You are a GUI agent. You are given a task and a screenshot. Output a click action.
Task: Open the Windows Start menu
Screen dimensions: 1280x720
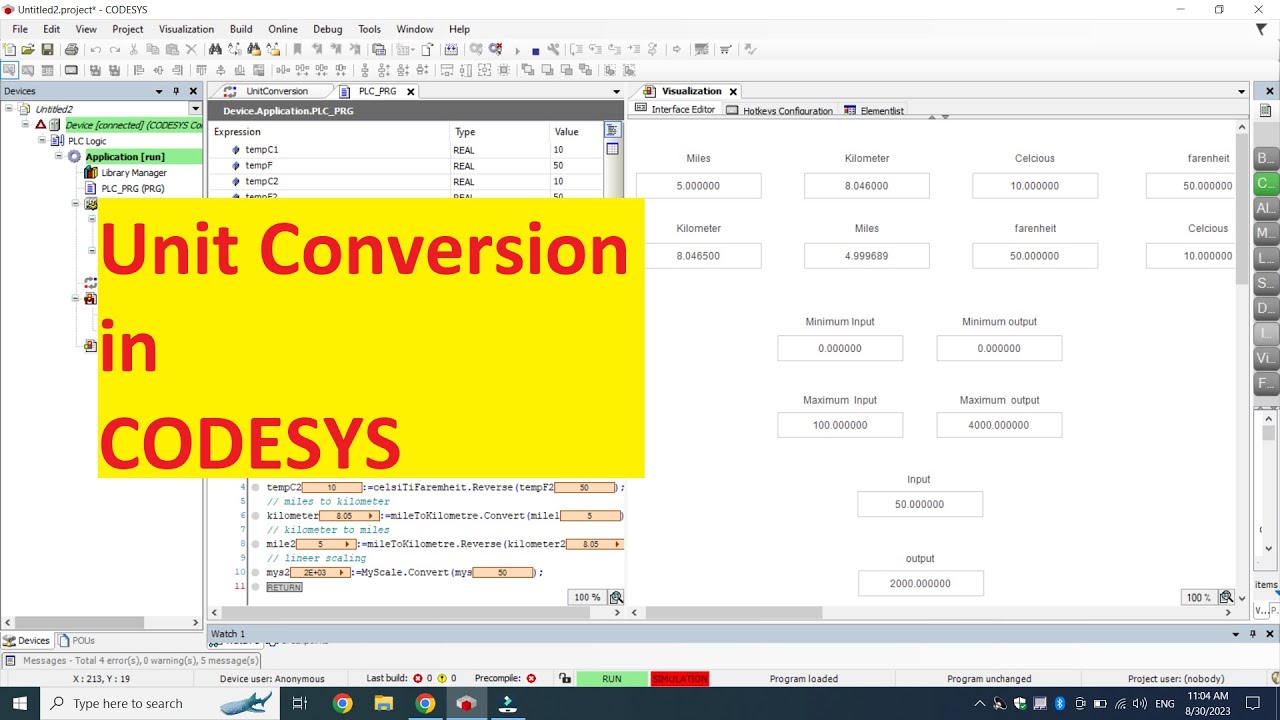pyautogui.click(x=20, y=703)
